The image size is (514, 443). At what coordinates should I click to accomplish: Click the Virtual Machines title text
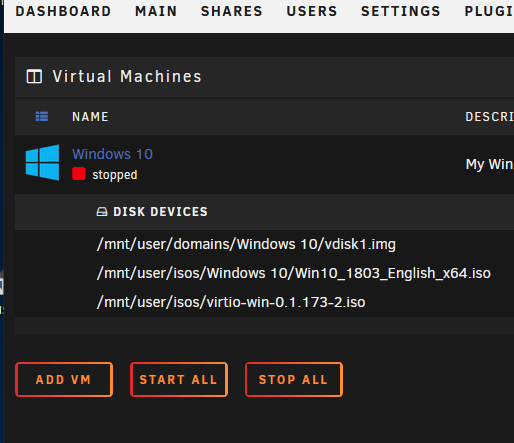[x=127, y=76]
